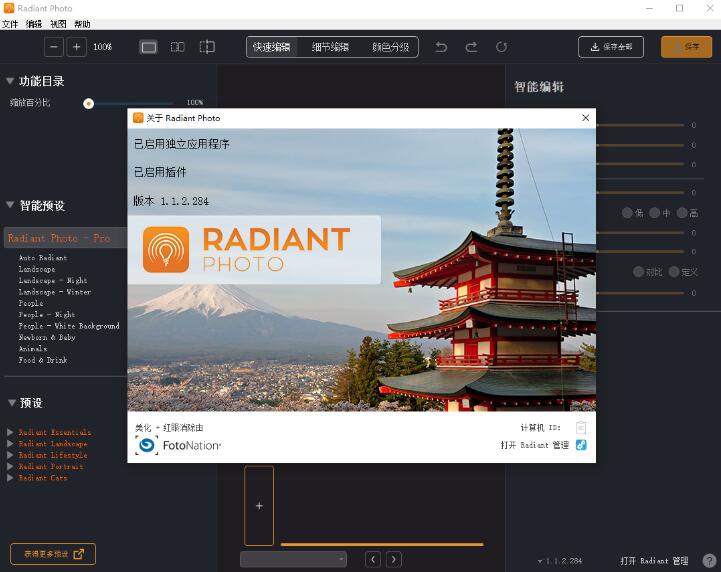The image size is (721, 572).
Task: Open the 帮助 menu
Action: point(82,24)
